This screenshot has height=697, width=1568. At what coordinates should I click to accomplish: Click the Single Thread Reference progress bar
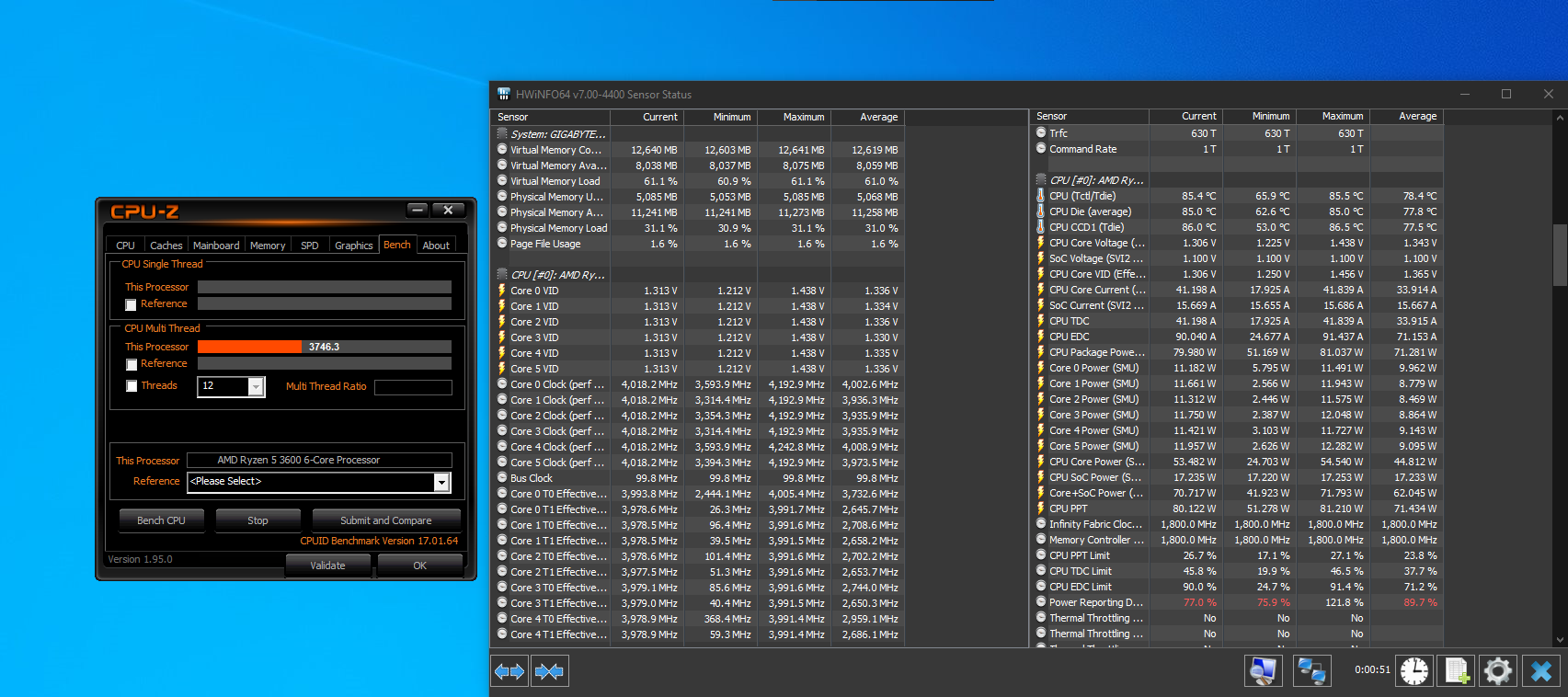pyautogui.click(x=325, y=303)
